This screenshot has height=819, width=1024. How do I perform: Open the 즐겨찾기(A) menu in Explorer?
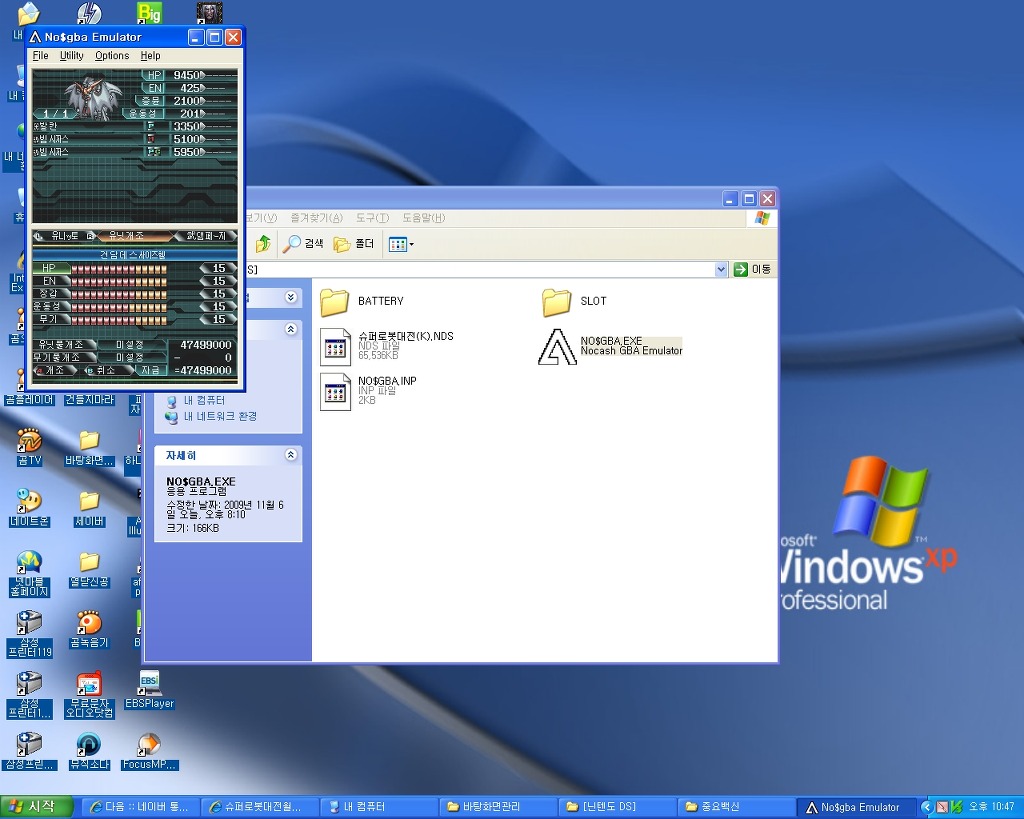click(x=316, y=217)
